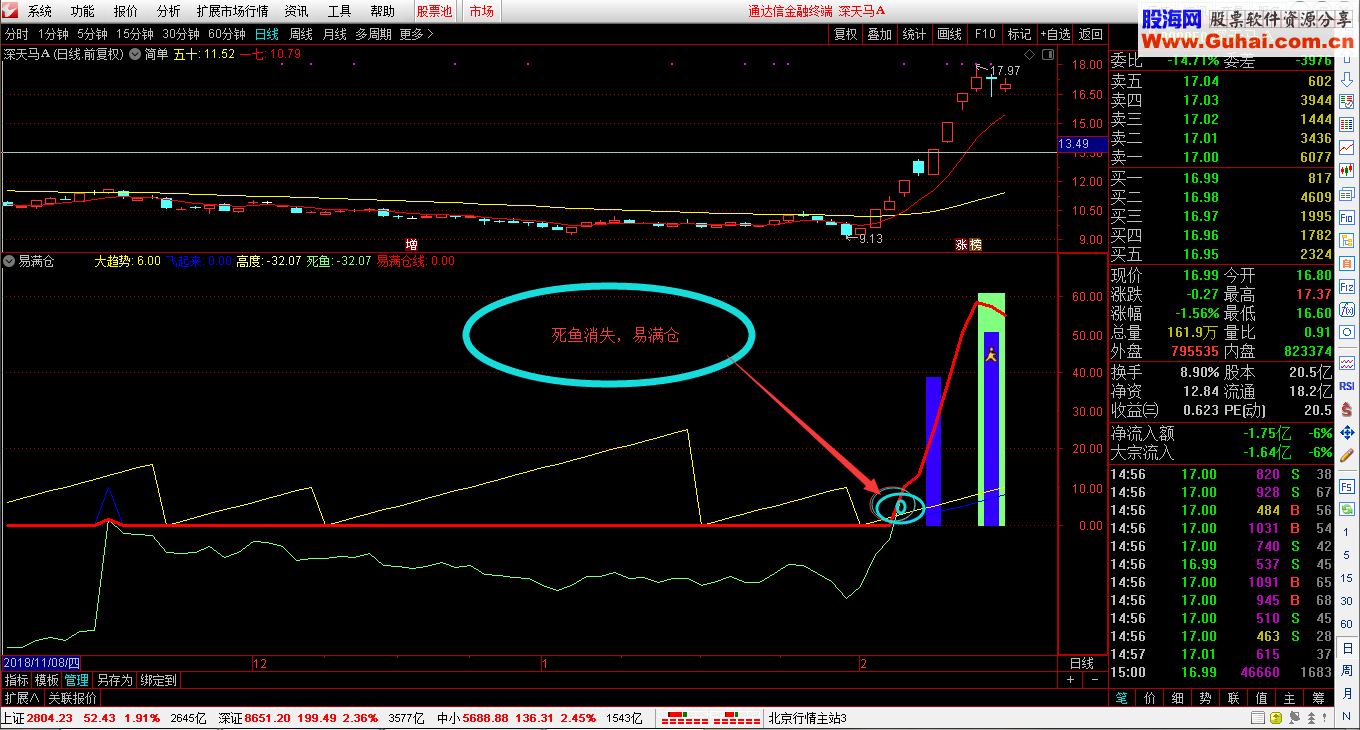
Task: Click the 北京行情主站3 server status
Action: [807, 718]
